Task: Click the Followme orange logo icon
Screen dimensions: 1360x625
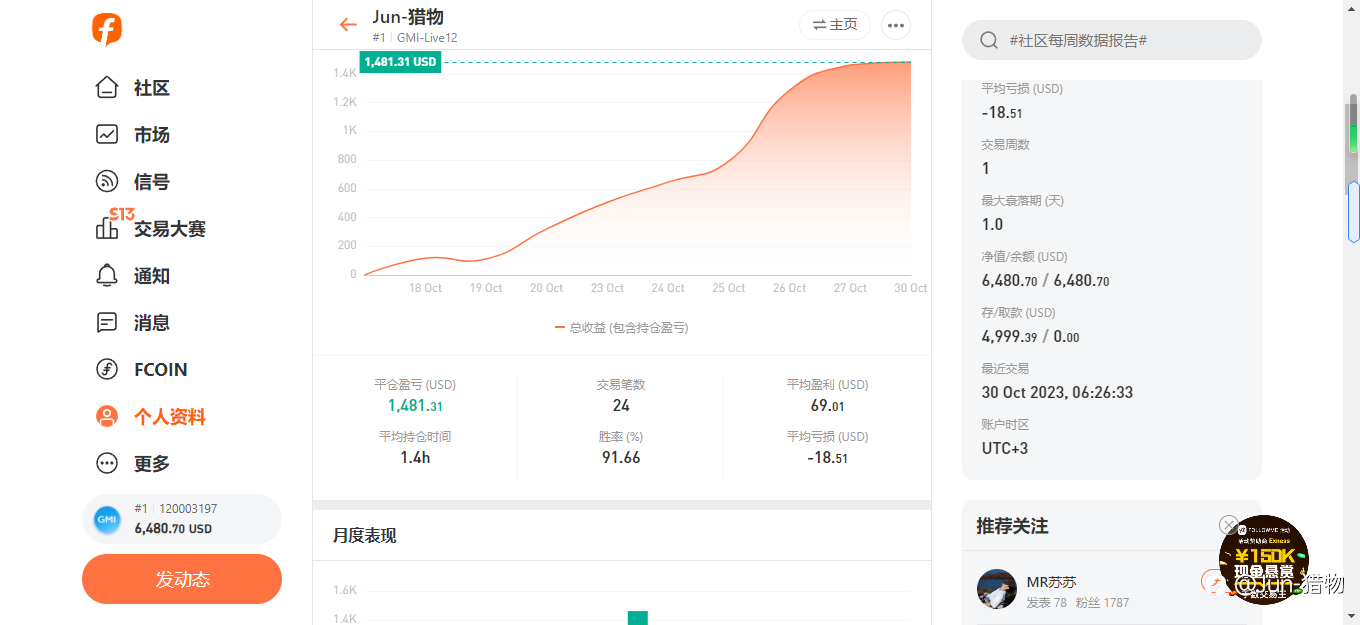Action: coord(107,29)
